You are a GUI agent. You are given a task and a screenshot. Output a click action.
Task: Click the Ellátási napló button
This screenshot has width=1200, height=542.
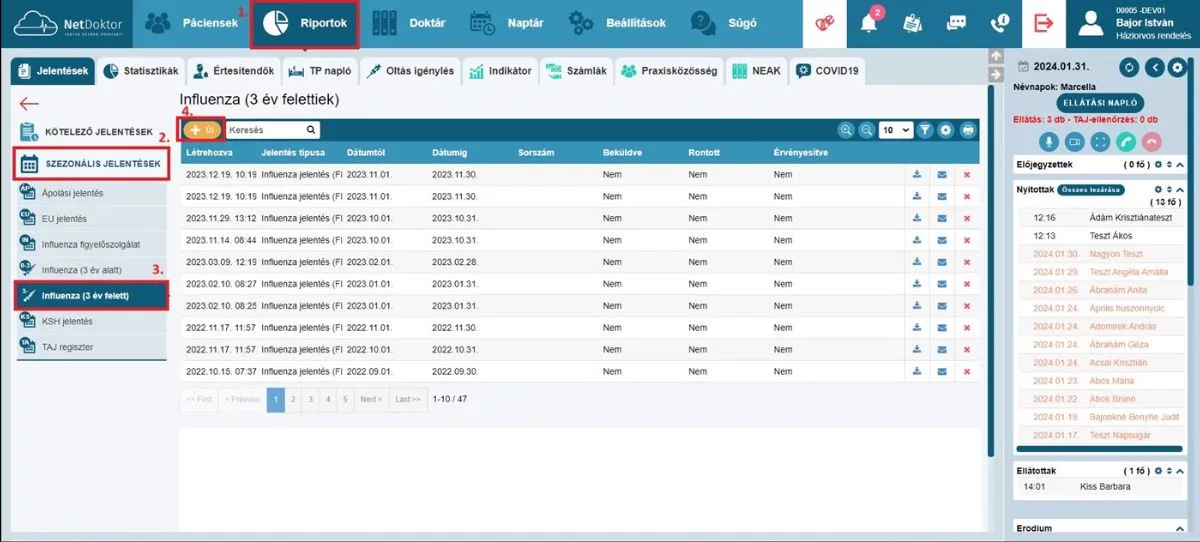pos(1099,103)
